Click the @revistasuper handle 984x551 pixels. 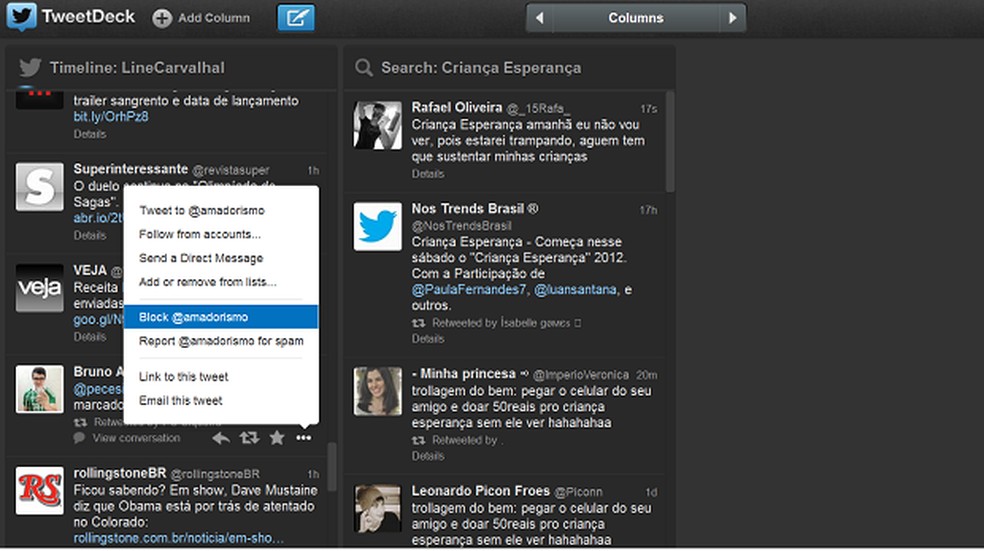[231, 170]
